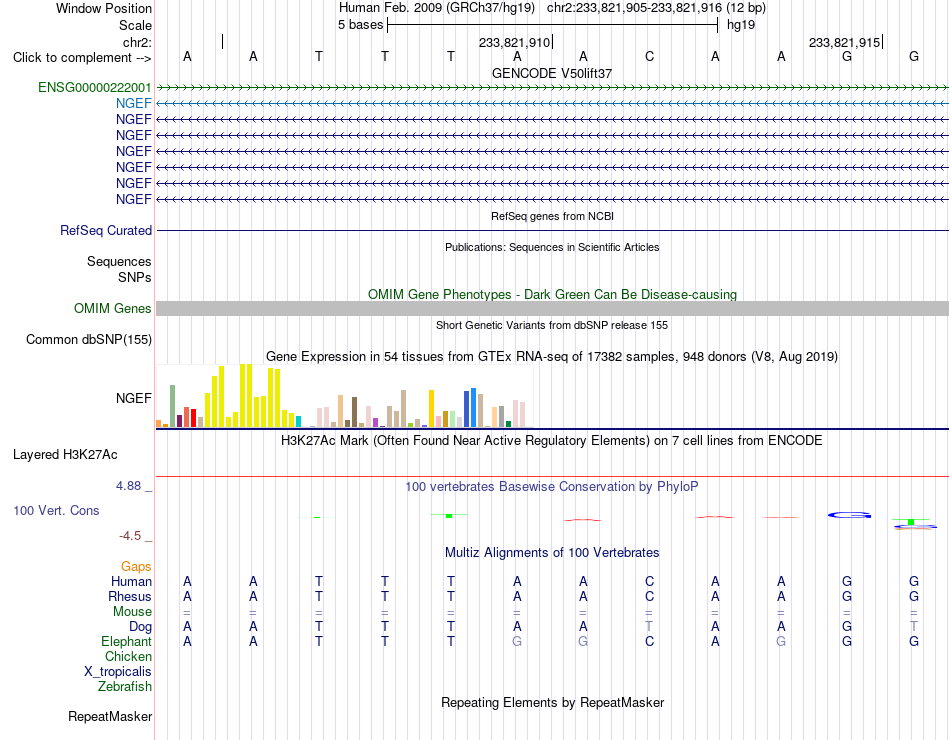Click the C base in the complement row
The height and width of the screenshot is (740, 950).
pos(649,57)
